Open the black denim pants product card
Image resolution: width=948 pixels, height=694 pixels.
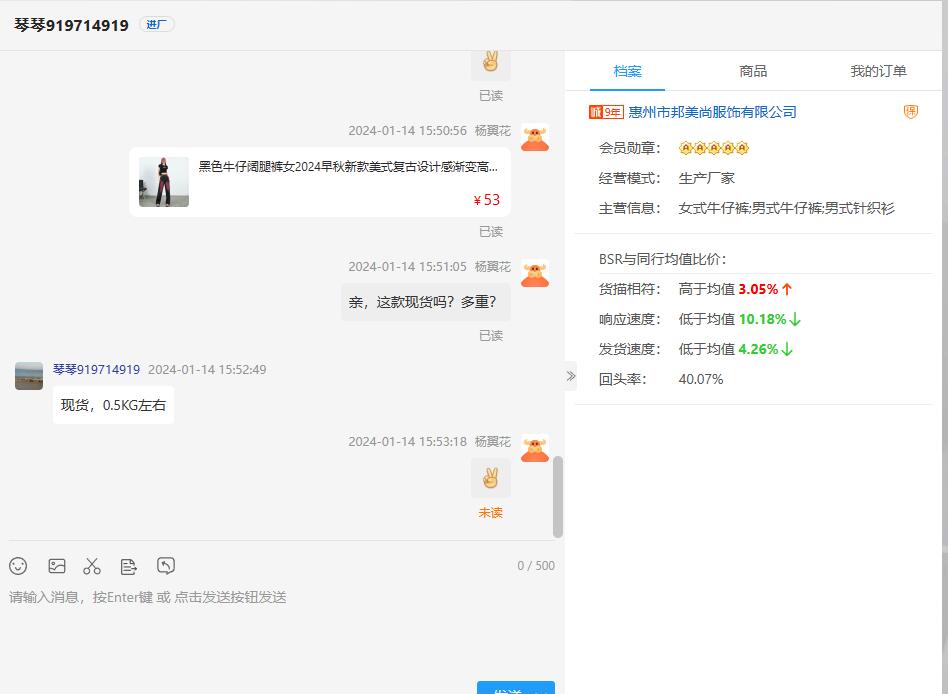[x=320, y=182]
